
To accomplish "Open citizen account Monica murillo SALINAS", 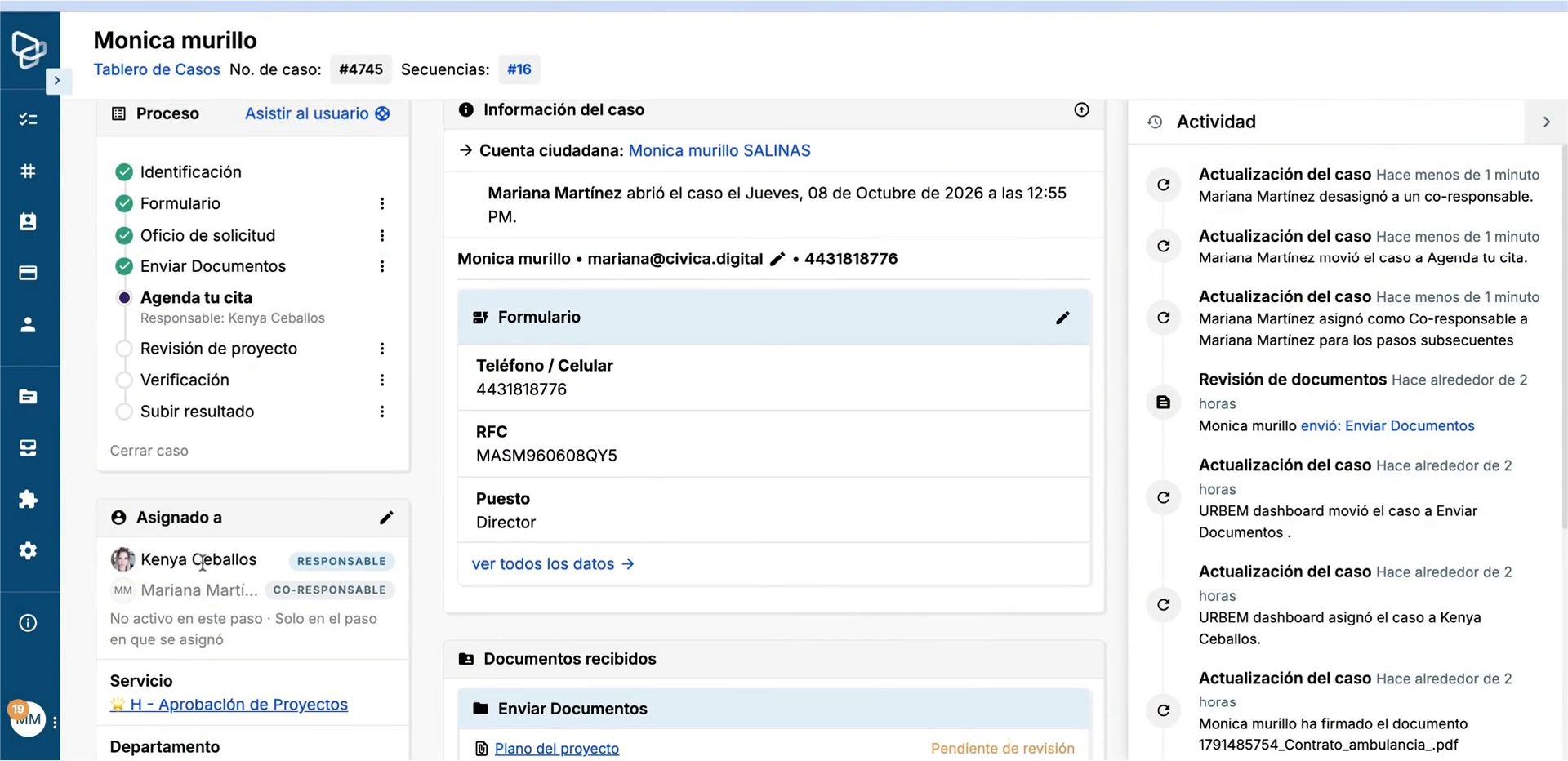I will 719,150.
